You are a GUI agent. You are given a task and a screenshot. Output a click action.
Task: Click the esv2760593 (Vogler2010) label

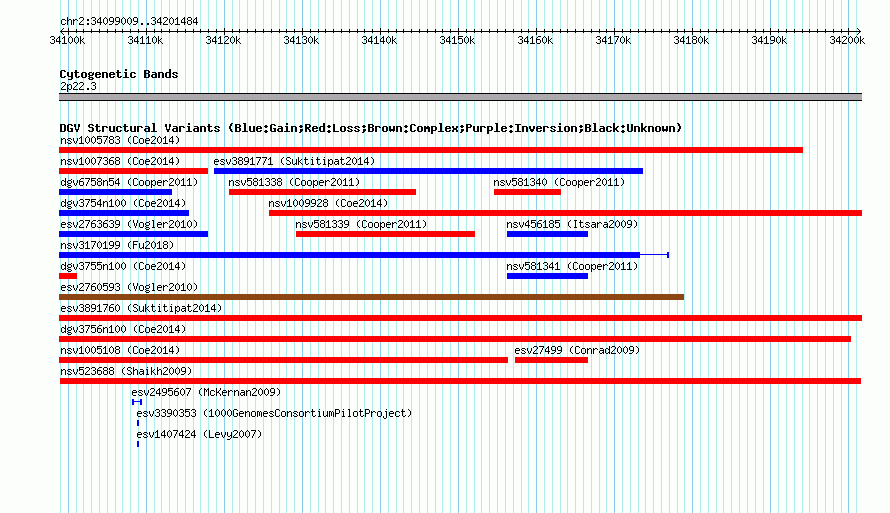(x=129, y=287)
